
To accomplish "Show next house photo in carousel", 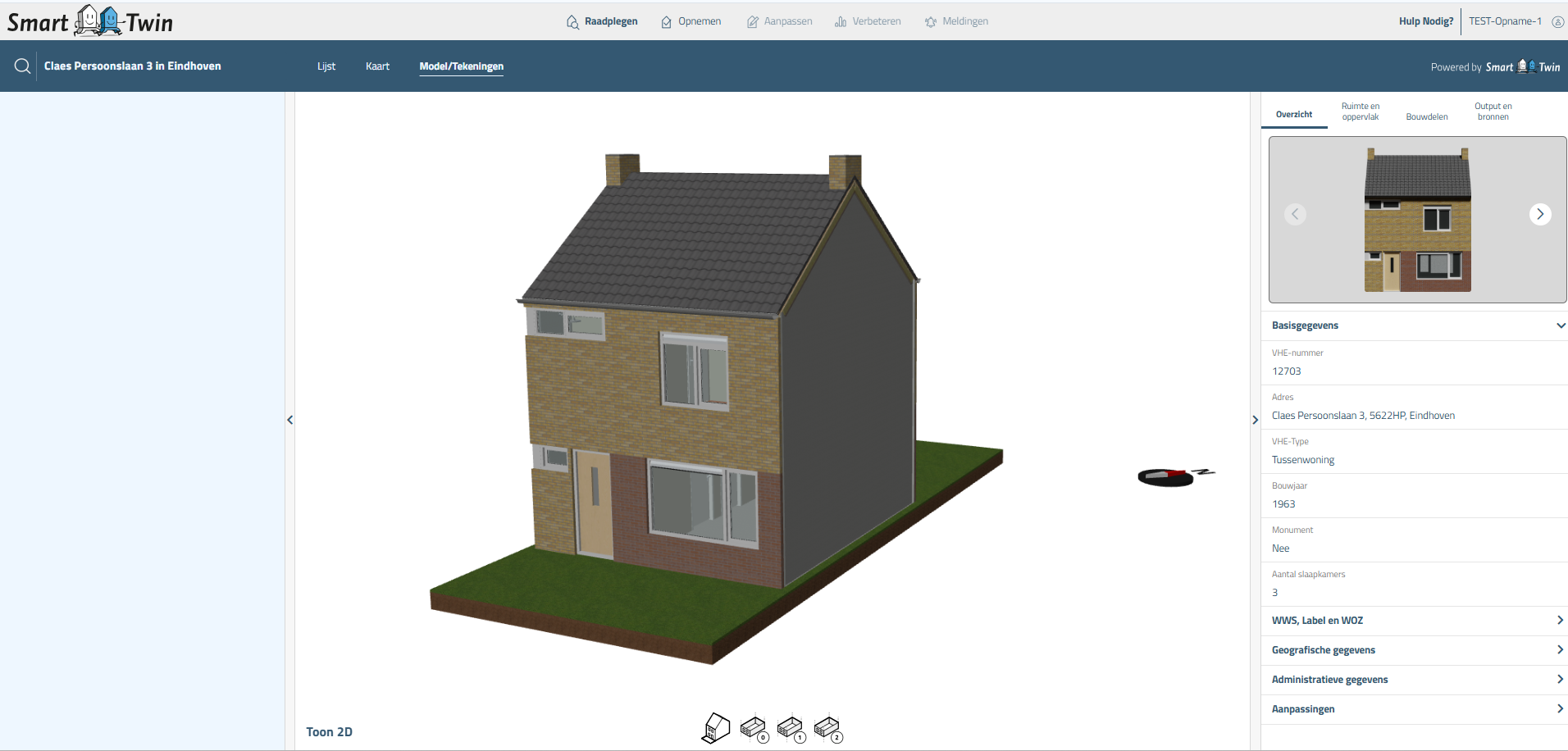I will 1539,214.
